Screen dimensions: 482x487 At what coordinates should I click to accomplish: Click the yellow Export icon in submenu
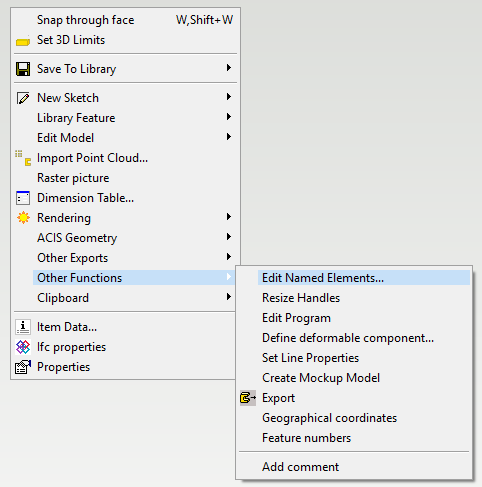pos(248,398)
